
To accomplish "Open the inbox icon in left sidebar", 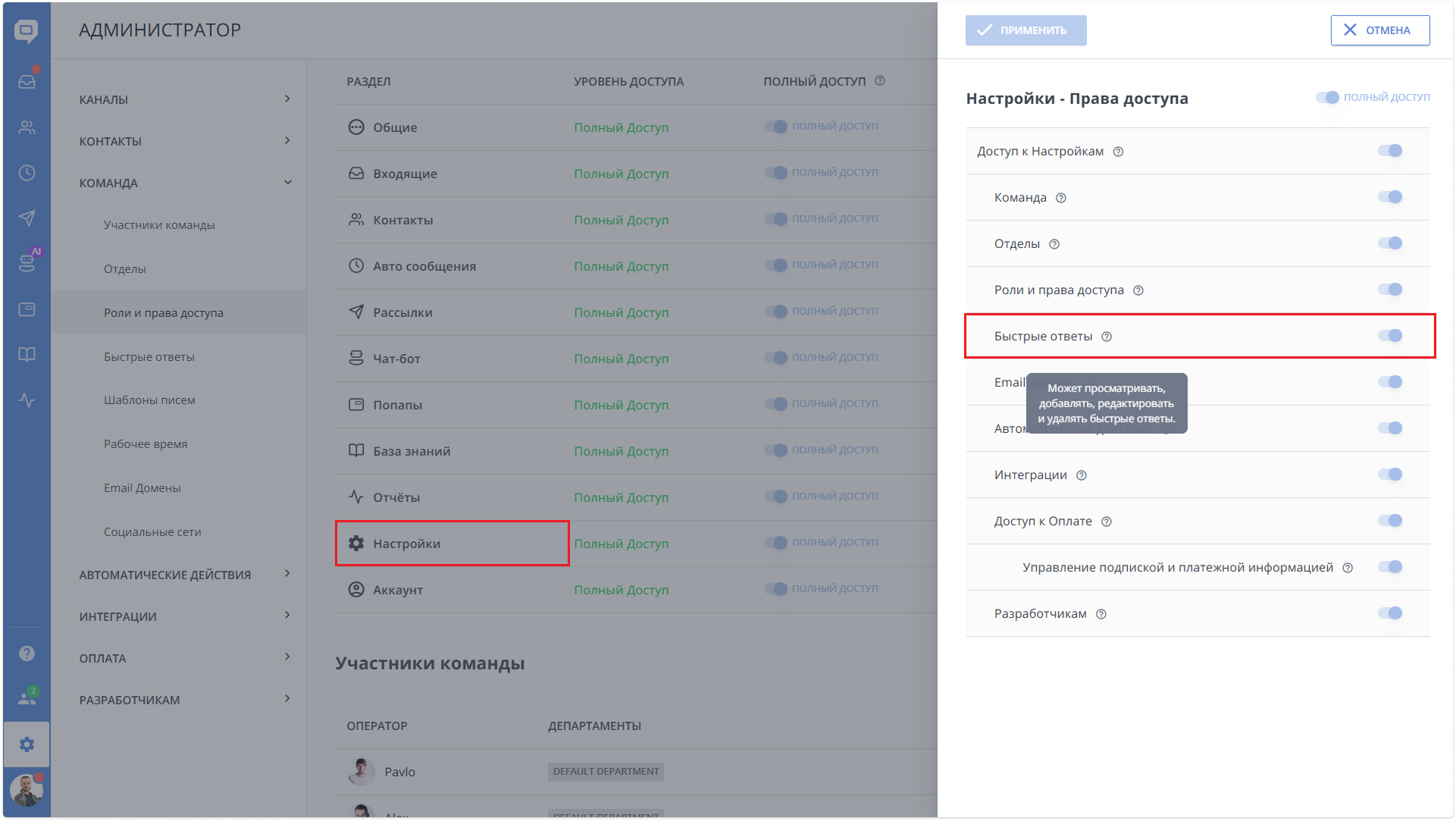I will [x=27, y=81].
